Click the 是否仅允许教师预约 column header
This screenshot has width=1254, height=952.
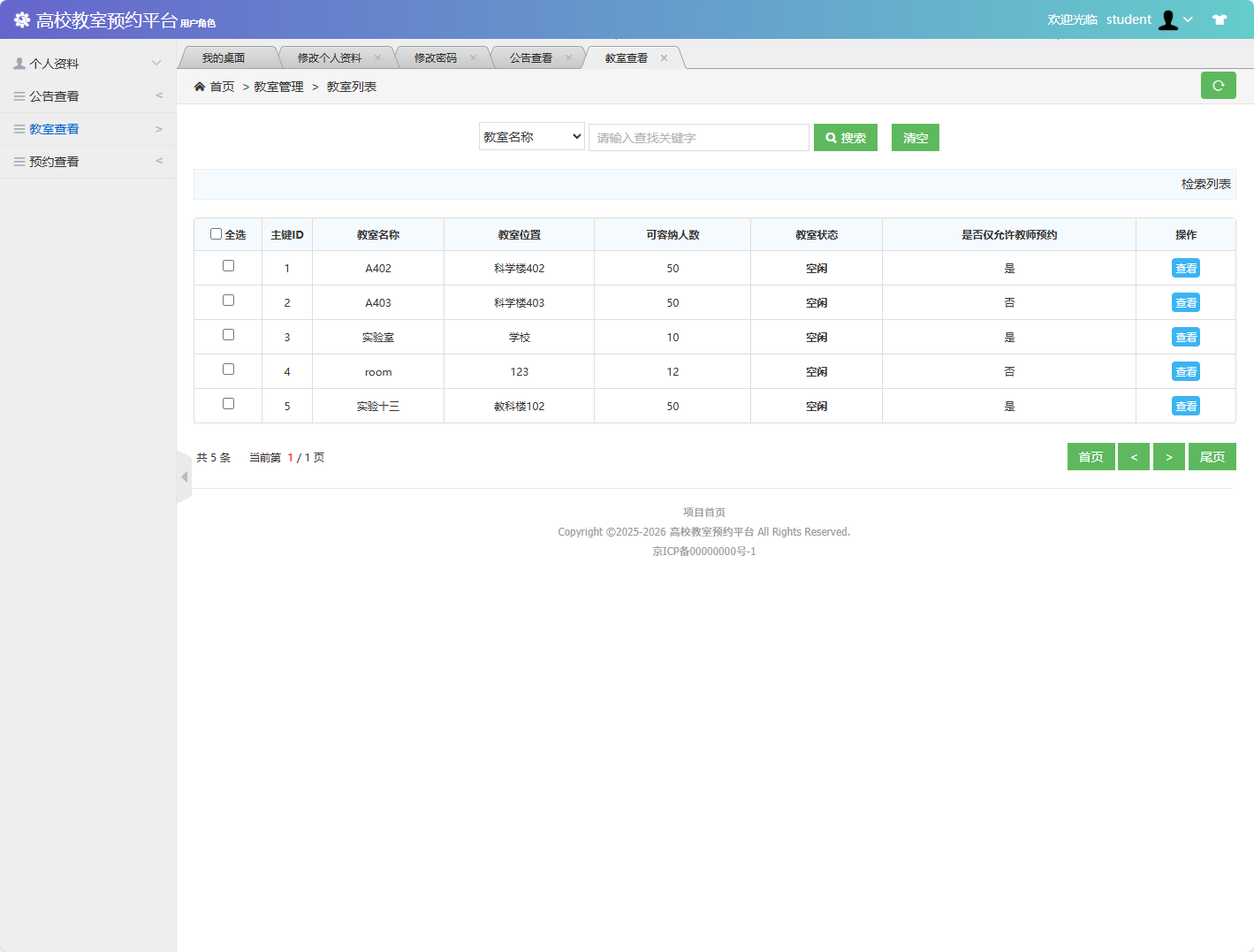click(1009, 235)
